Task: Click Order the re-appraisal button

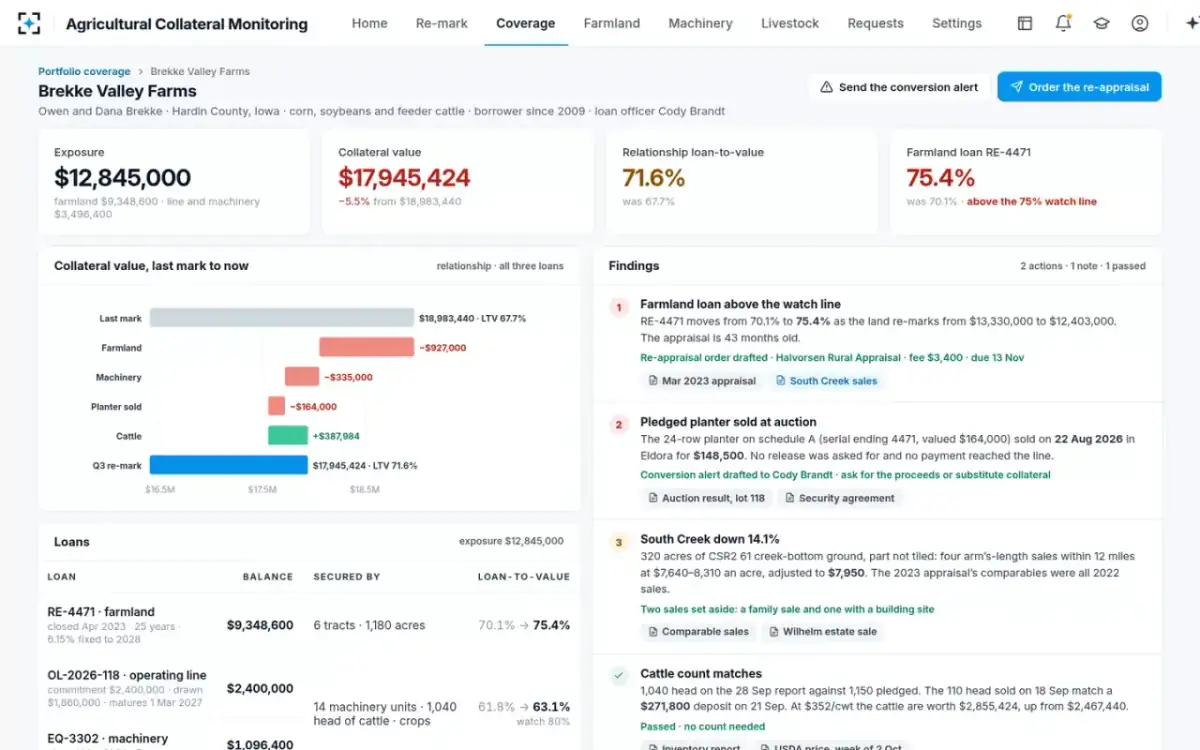Action: click(1079, 87)
